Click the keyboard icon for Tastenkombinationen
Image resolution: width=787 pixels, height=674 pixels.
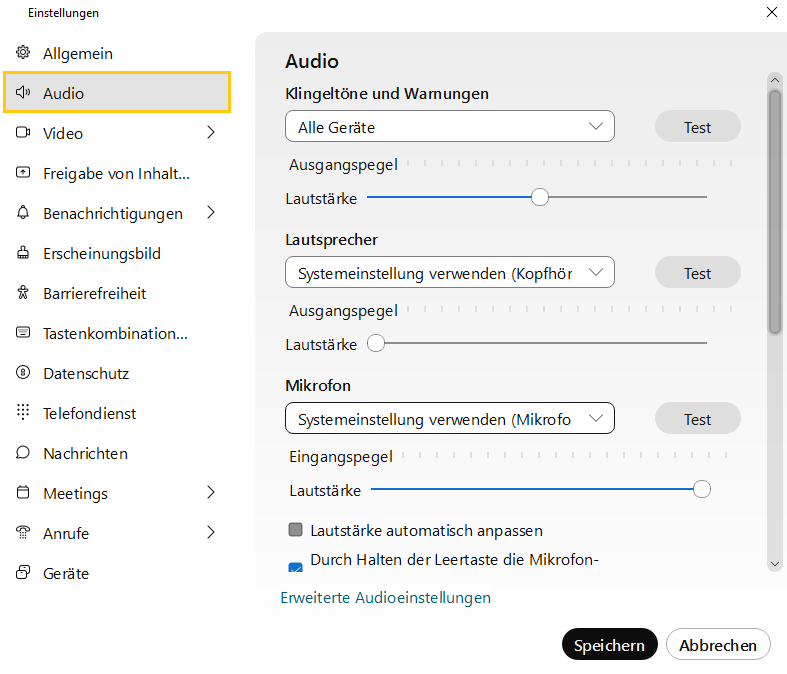tap(23, 333)
